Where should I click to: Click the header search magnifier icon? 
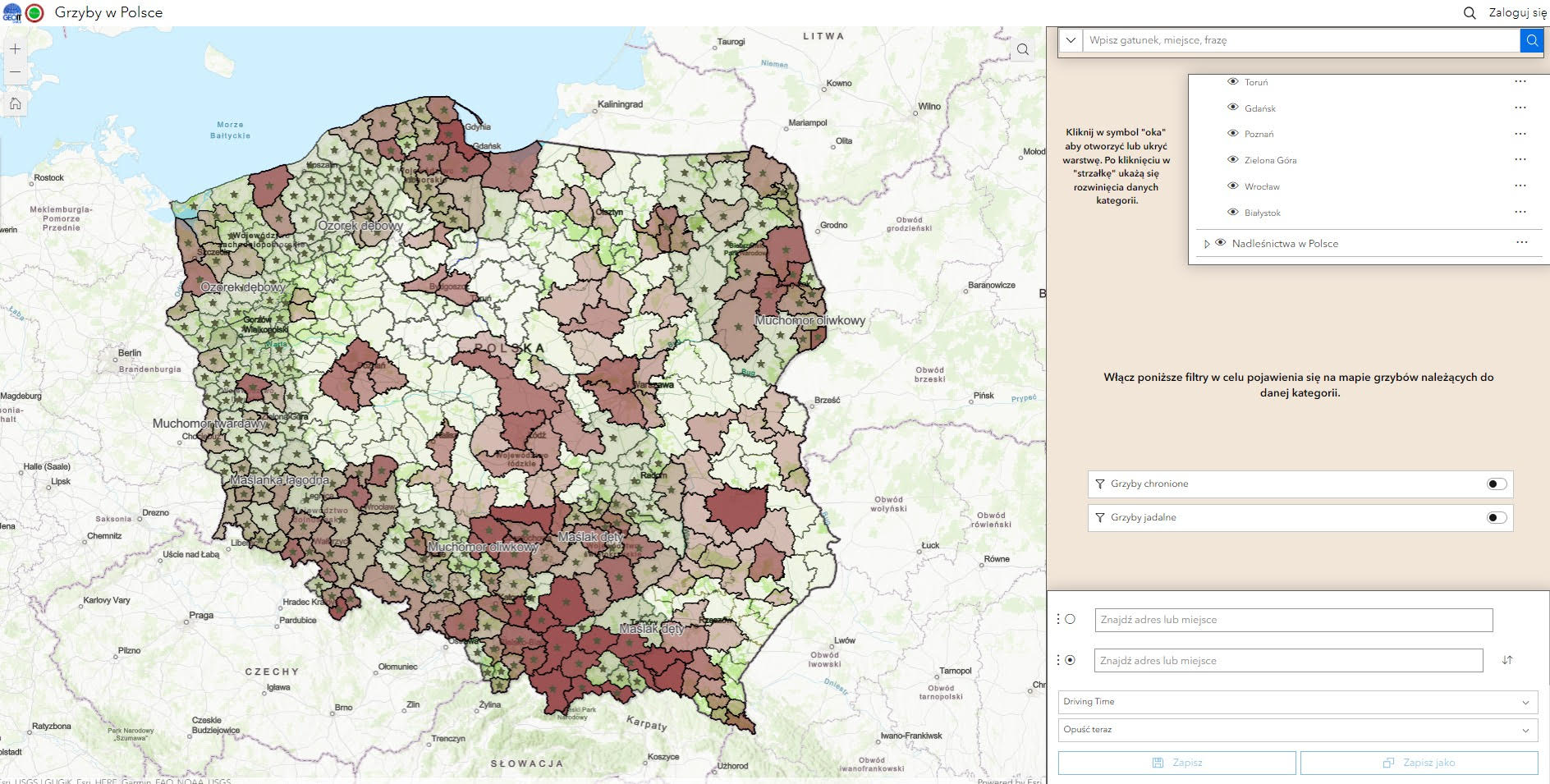tap(1470, 13)
